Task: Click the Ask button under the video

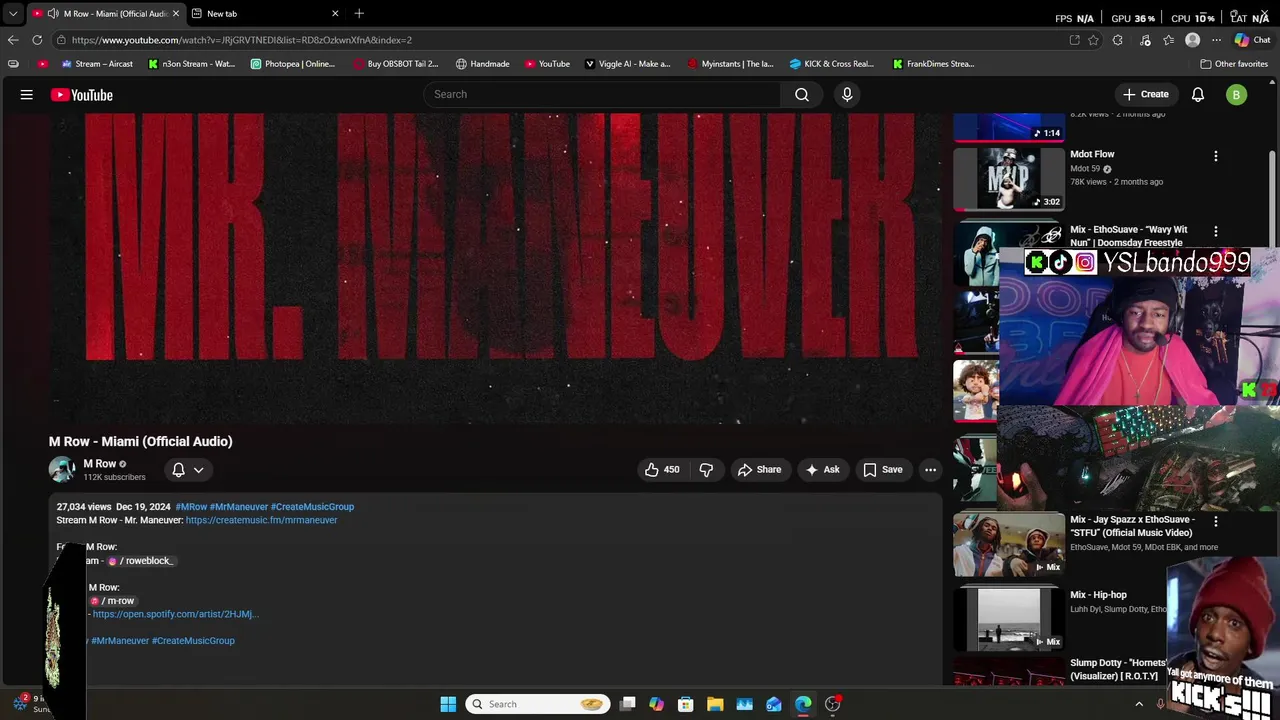Action: click(x=822, y=470)
